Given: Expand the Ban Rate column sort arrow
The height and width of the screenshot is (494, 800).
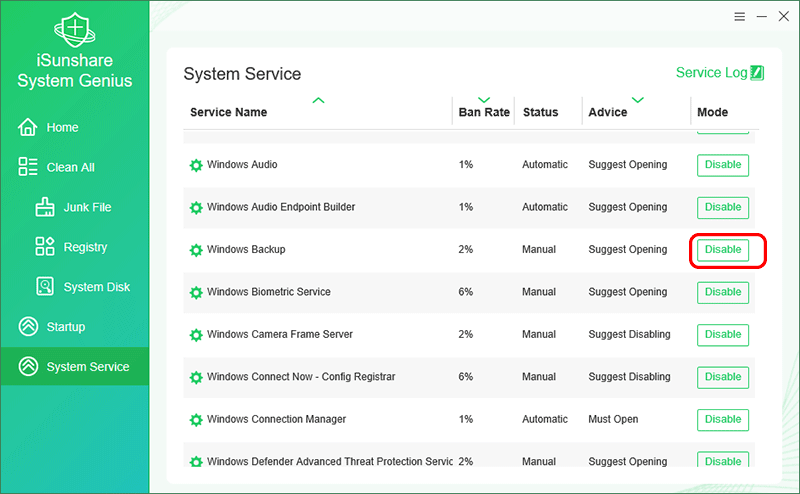Looking at the screenshot, I should 484,100.
